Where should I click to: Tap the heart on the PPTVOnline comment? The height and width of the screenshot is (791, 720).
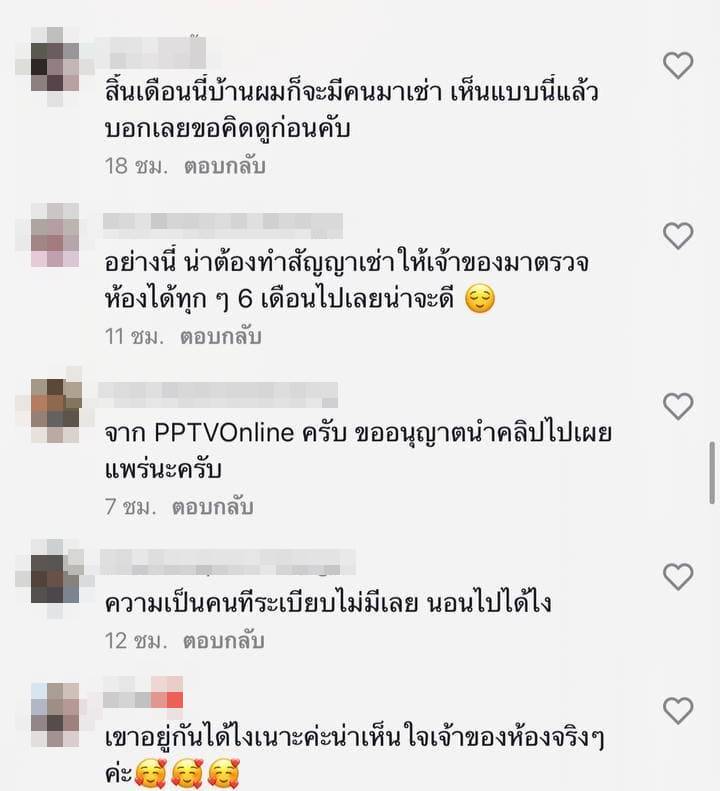coord(678,407)
